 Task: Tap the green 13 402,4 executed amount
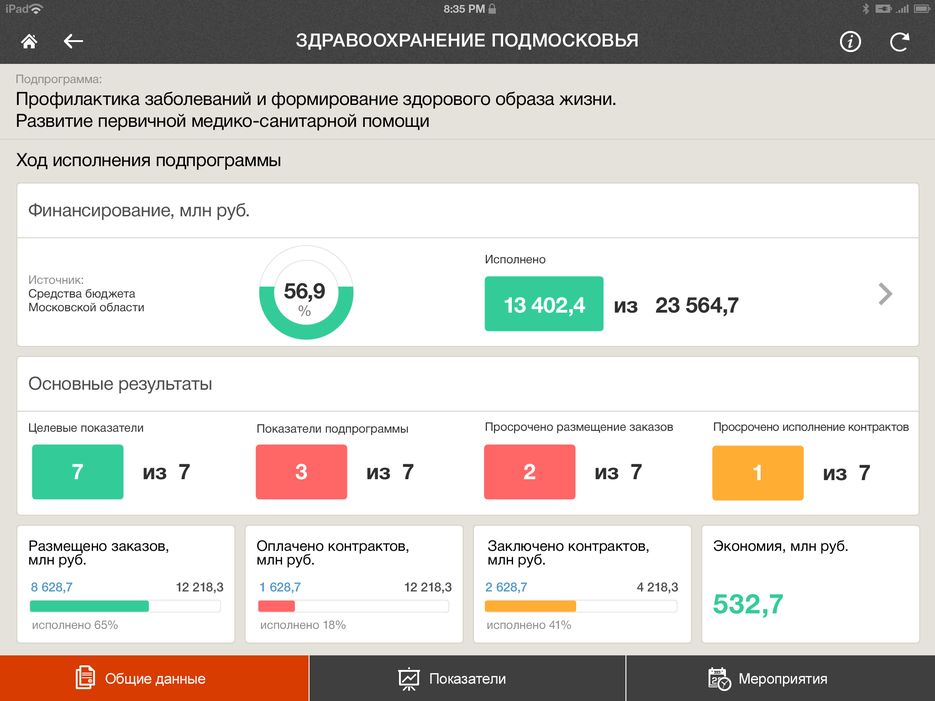[544, 304]
